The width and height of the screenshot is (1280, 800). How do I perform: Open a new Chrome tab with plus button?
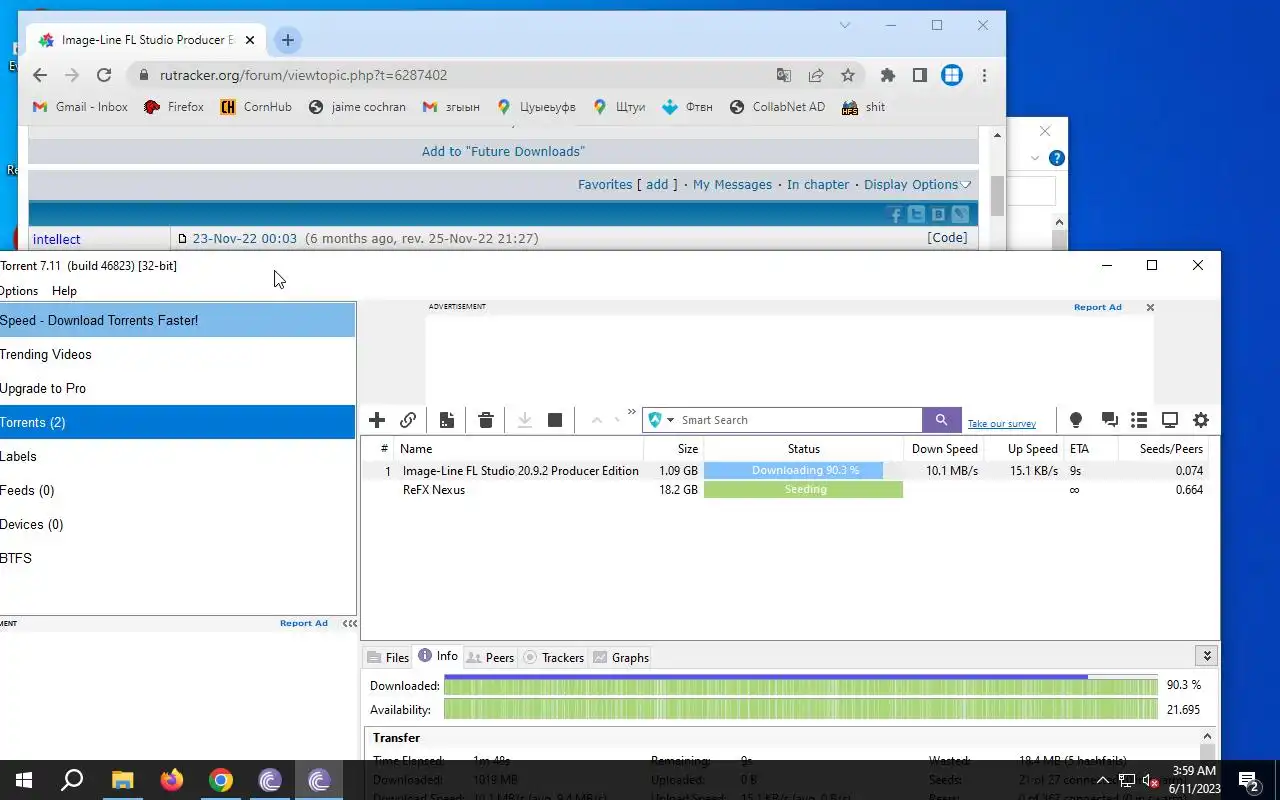coord(287,40)
